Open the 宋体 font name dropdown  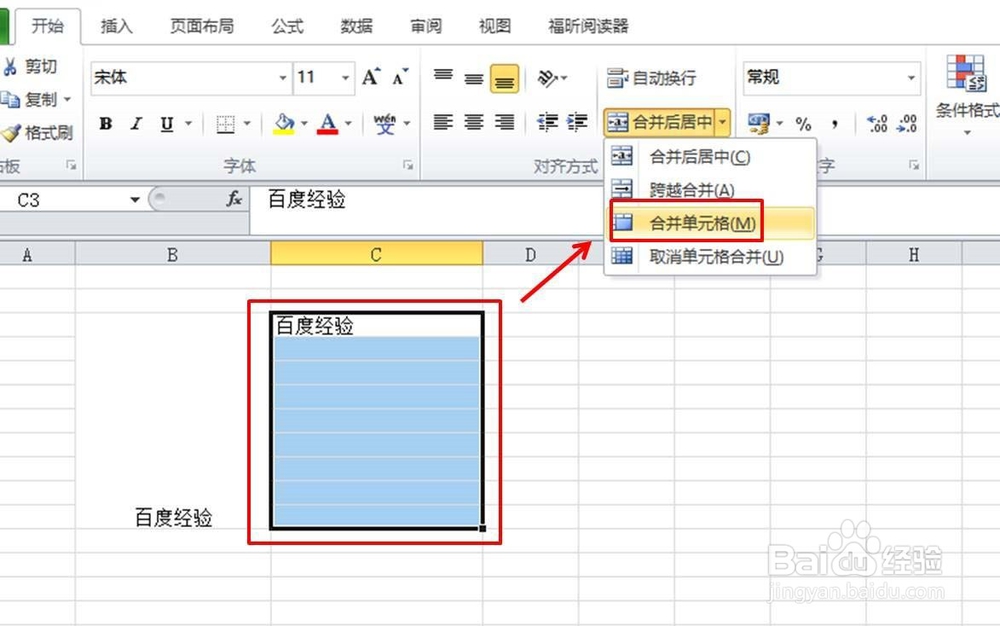pyautogui.click(x=284, y=77)
